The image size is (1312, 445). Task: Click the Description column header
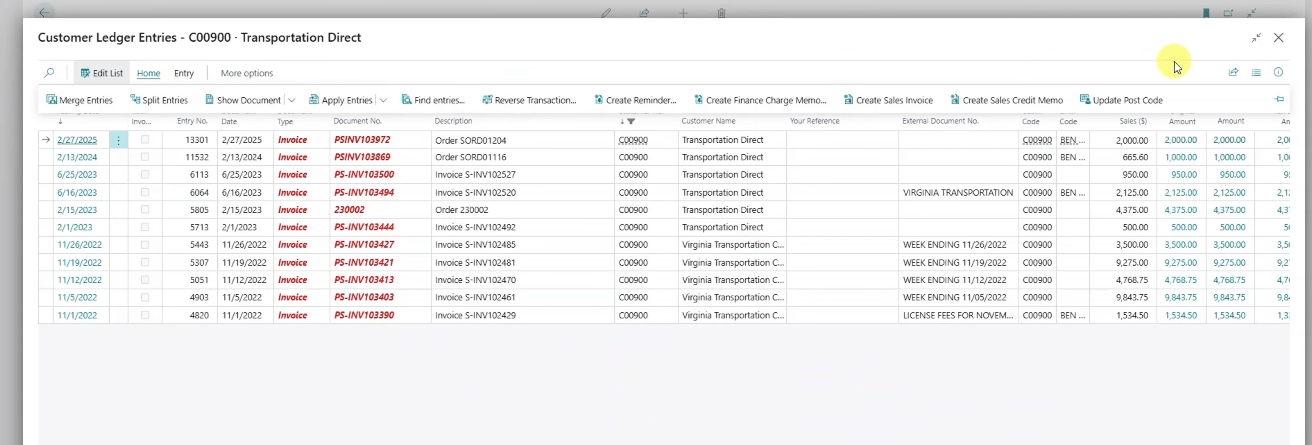453,121
